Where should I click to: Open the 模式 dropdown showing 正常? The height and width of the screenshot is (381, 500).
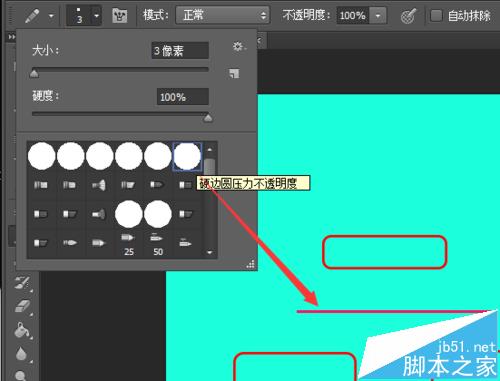pos(222,15)
